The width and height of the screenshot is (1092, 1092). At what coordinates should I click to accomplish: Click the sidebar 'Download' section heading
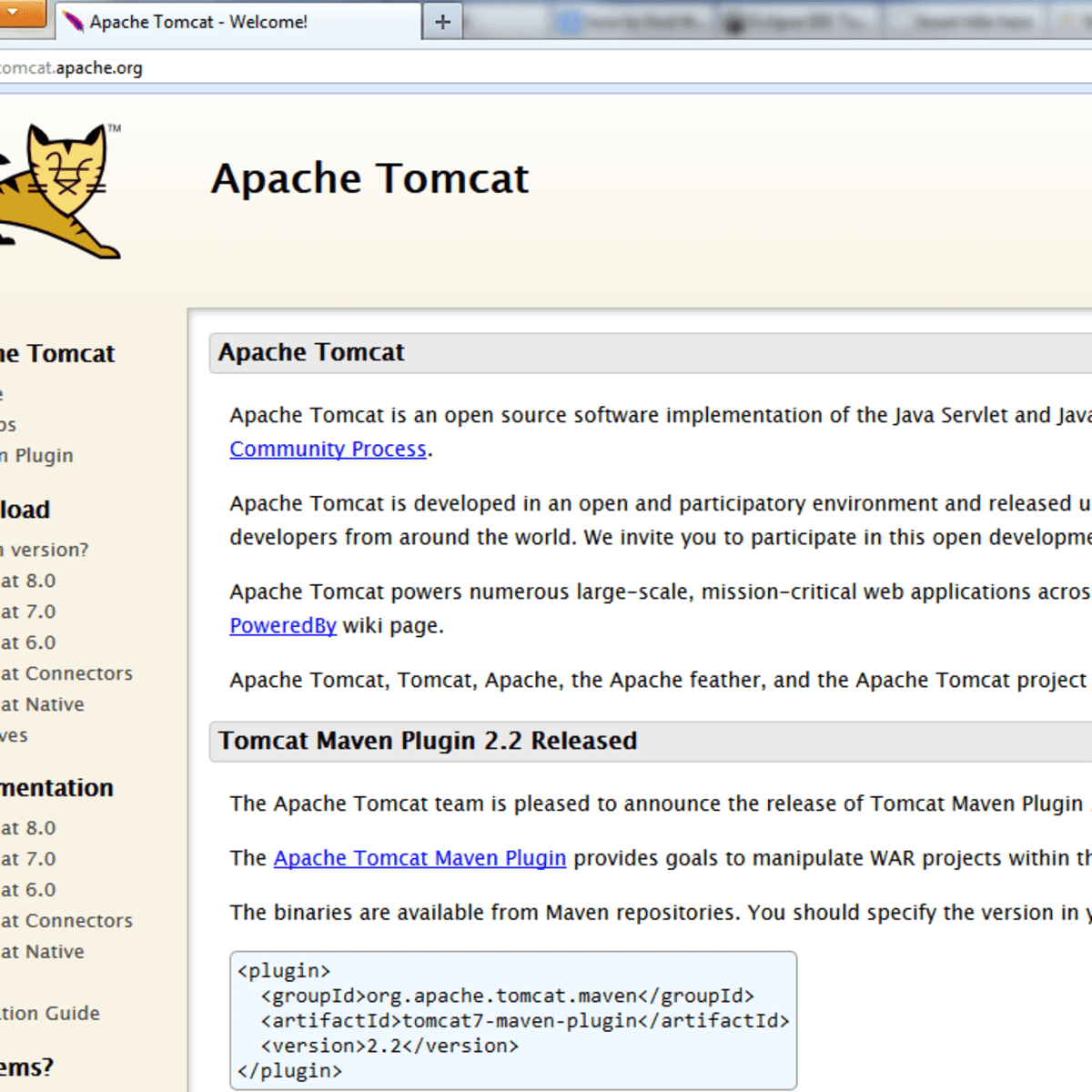[x=25, y=510]
